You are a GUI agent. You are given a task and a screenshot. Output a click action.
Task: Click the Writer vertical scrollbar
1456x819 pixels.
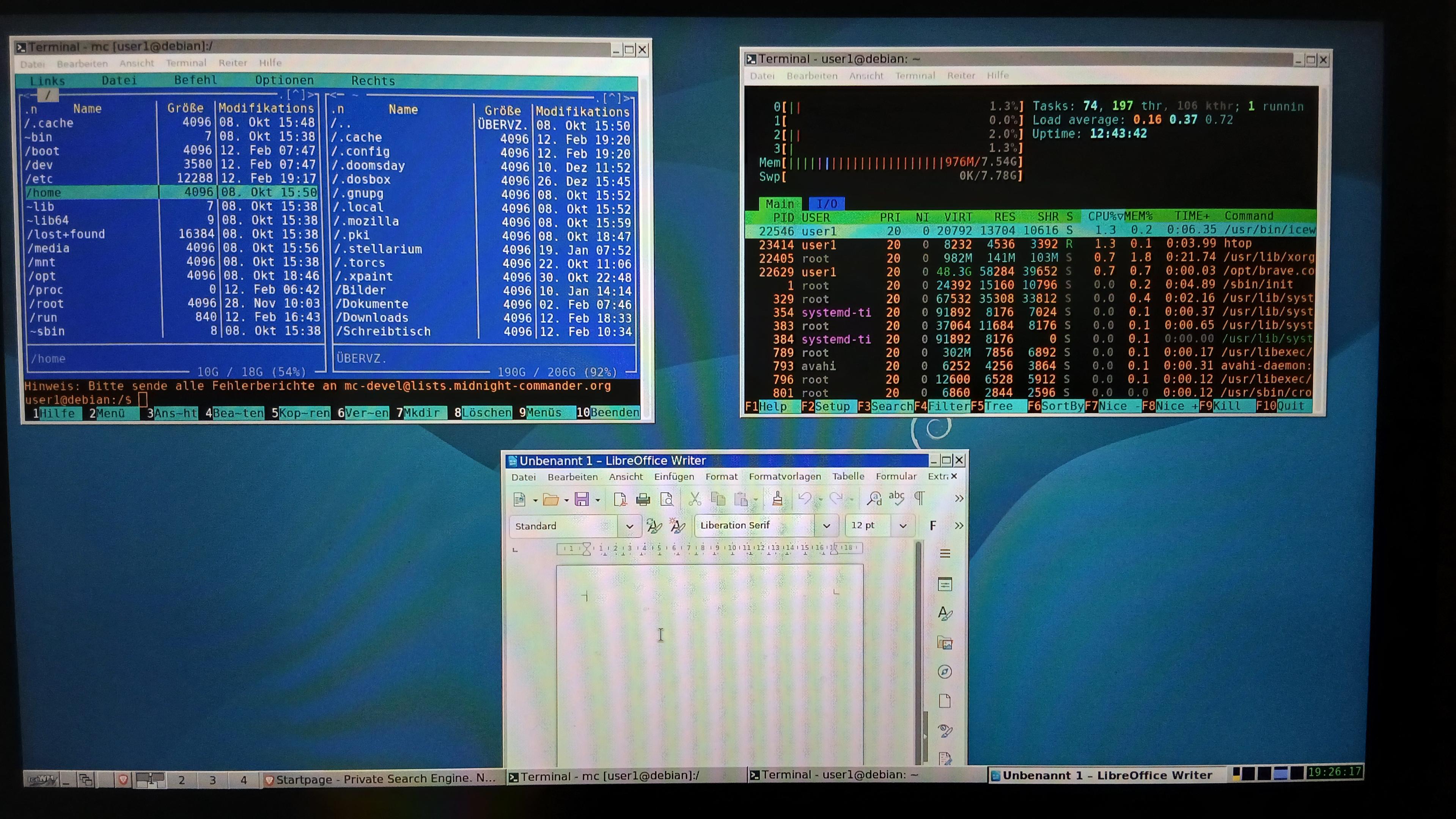pyautogui.click(x=918, y=650)
